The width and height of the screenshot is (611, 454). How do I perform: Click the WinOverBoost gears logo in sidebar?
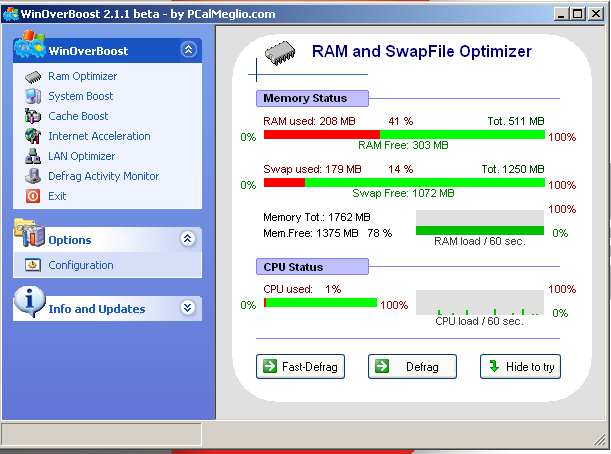point(30,45)
